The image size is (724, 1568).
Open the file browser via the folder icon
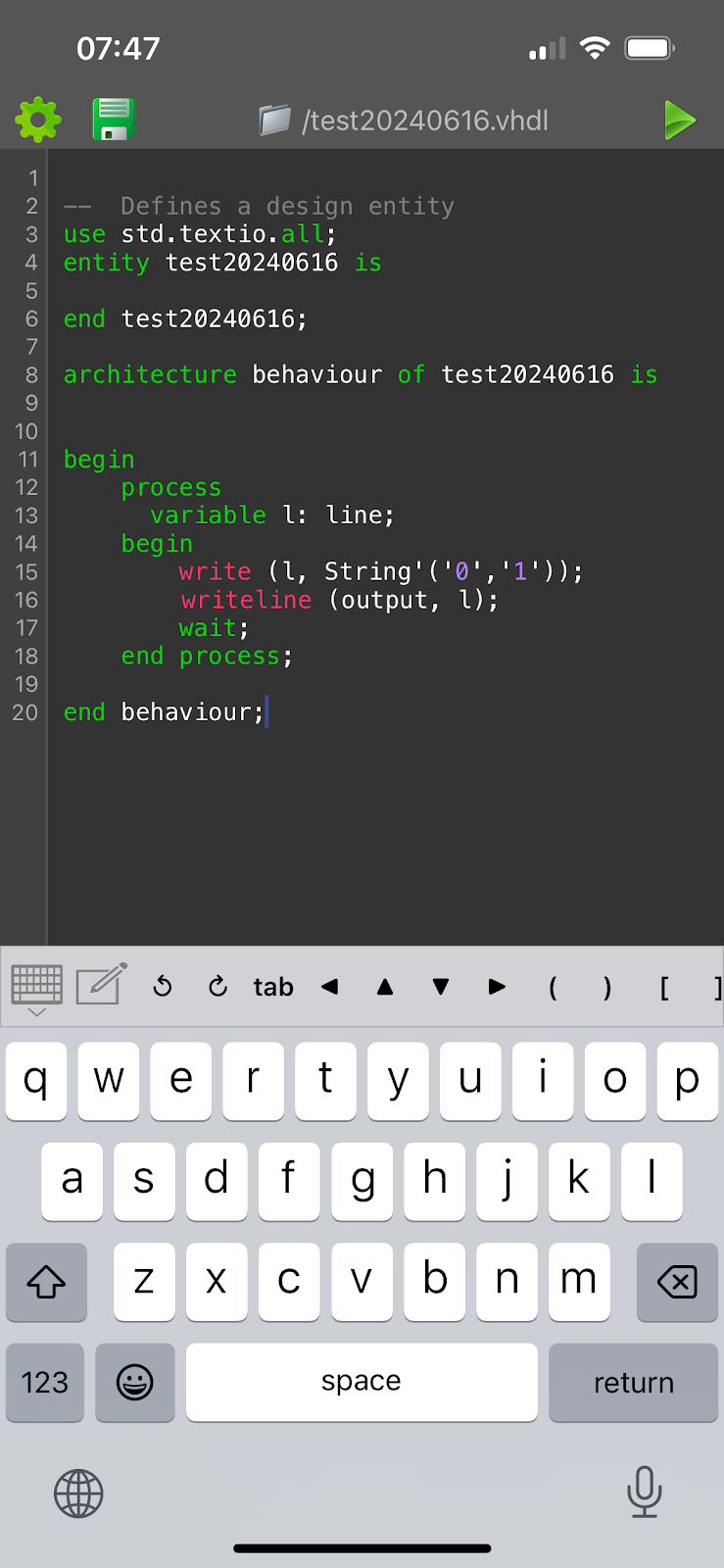pos(275,121)
